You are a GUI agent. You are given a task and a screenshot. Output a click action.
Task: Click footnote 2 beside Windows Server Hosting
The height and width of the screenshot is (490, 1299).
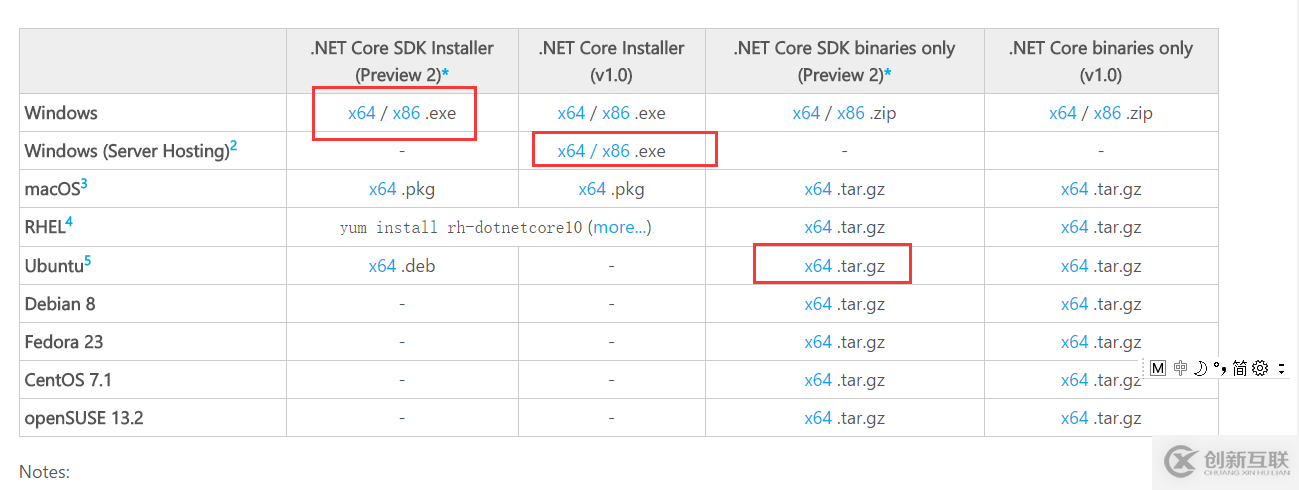[234, 146]
